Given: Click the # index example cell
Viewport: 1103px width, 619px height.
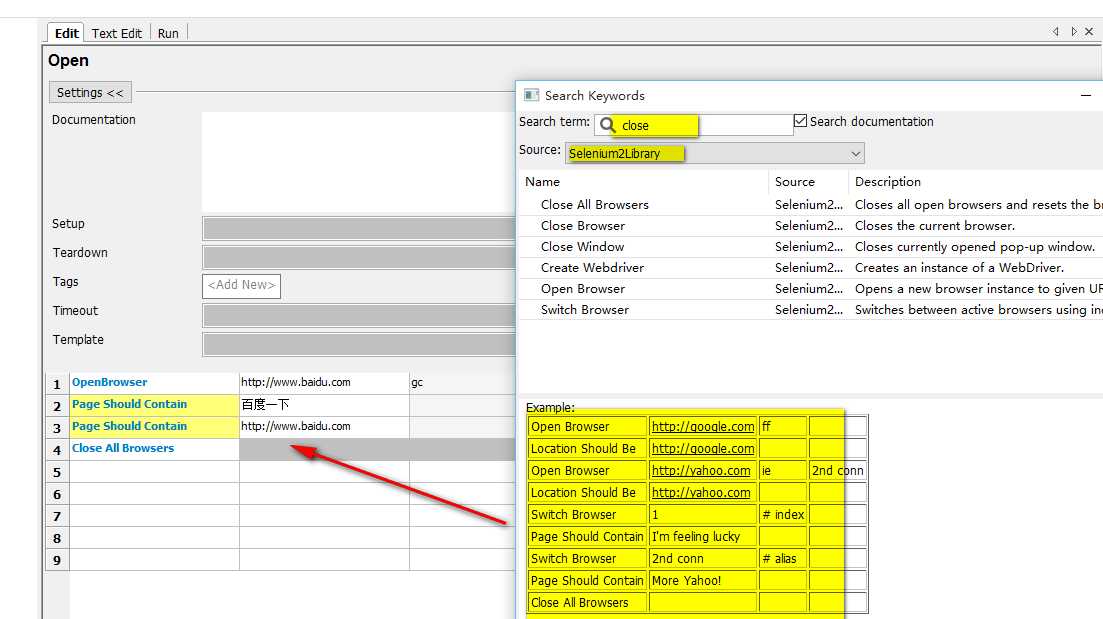Looking at the screenshot, I should tap(783, 514).
